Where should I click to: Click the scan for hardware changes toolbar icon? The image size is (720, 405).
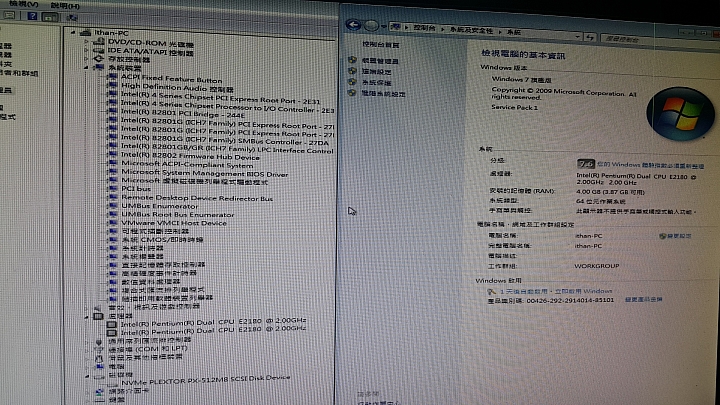point(72,18)
